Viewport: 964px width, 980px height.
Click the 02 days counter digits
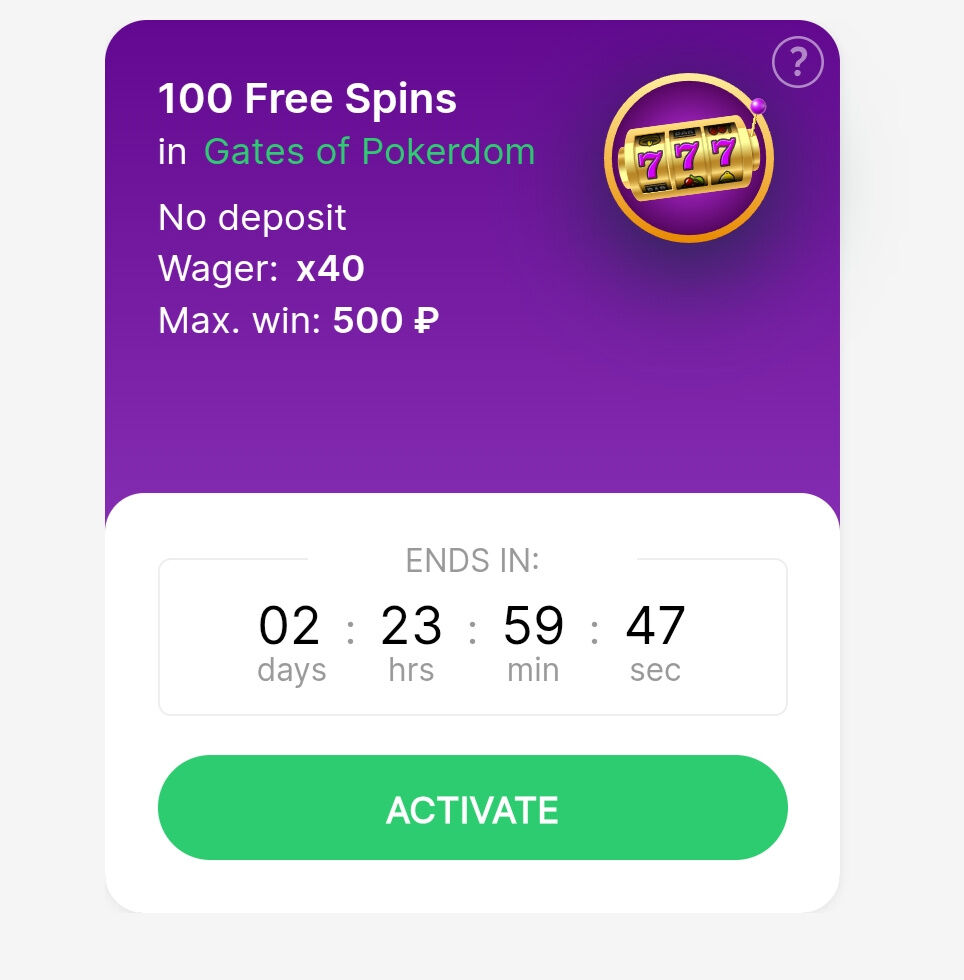click(289, 625)
